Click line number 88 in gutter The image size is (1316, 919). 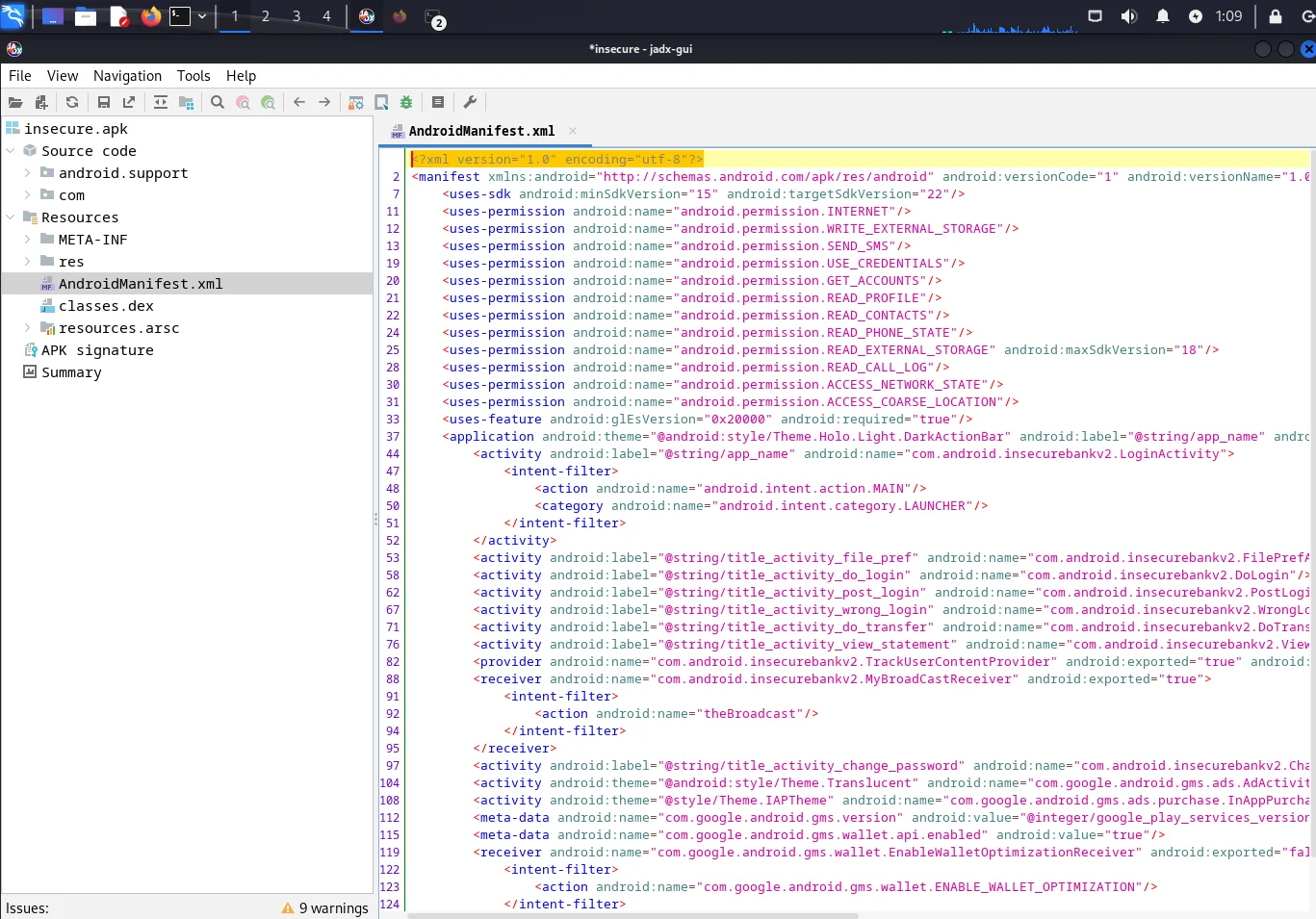coord(393,679)
